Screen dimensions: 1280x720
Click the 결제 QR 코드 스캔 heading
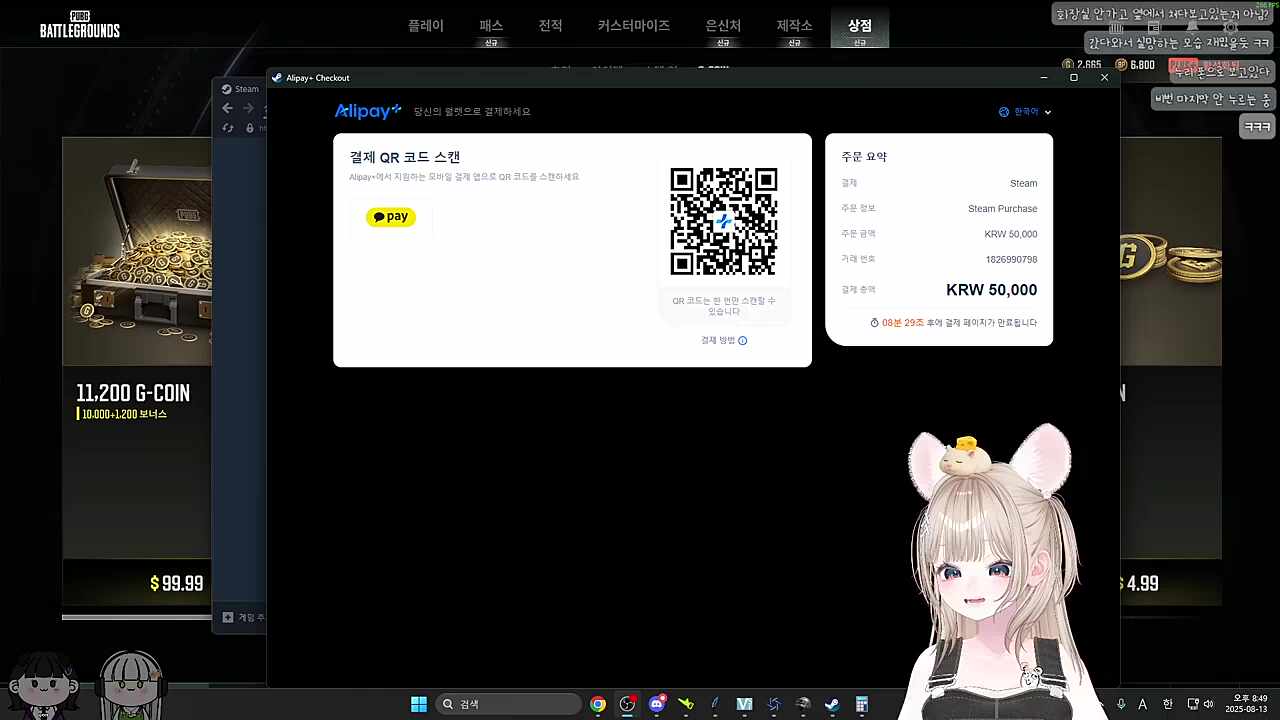(405, 157)
